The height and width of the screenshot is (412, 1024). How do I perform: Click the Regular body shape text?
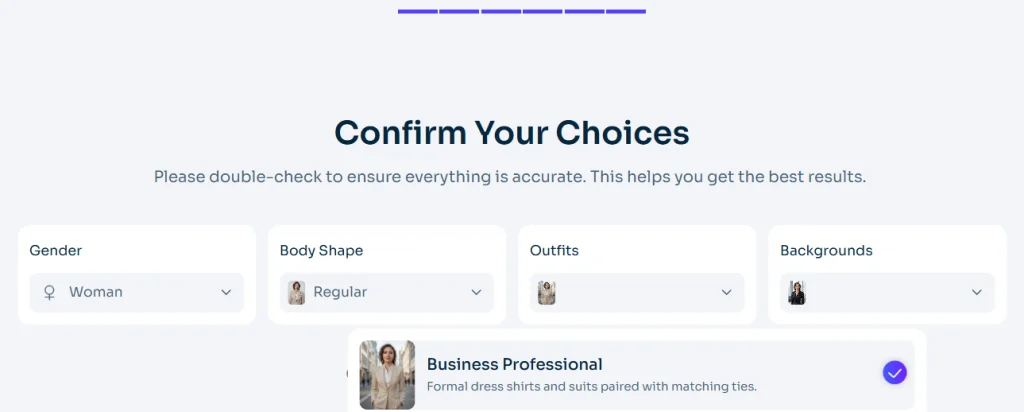[x=340, y=293]
